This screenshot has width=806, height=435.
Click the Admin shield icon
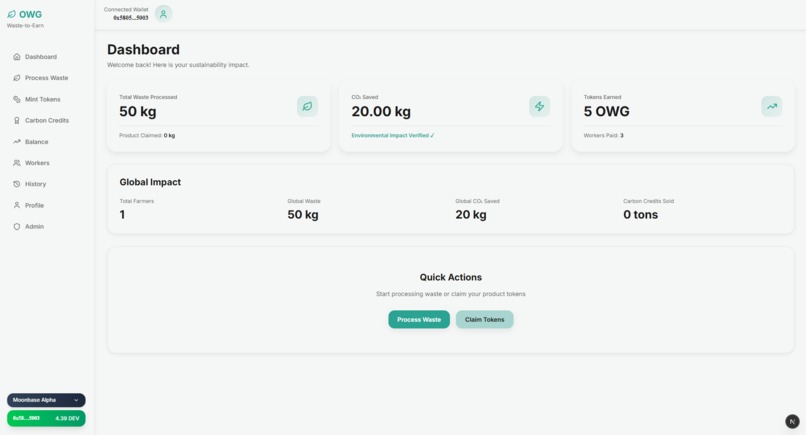tap(16, 227)
